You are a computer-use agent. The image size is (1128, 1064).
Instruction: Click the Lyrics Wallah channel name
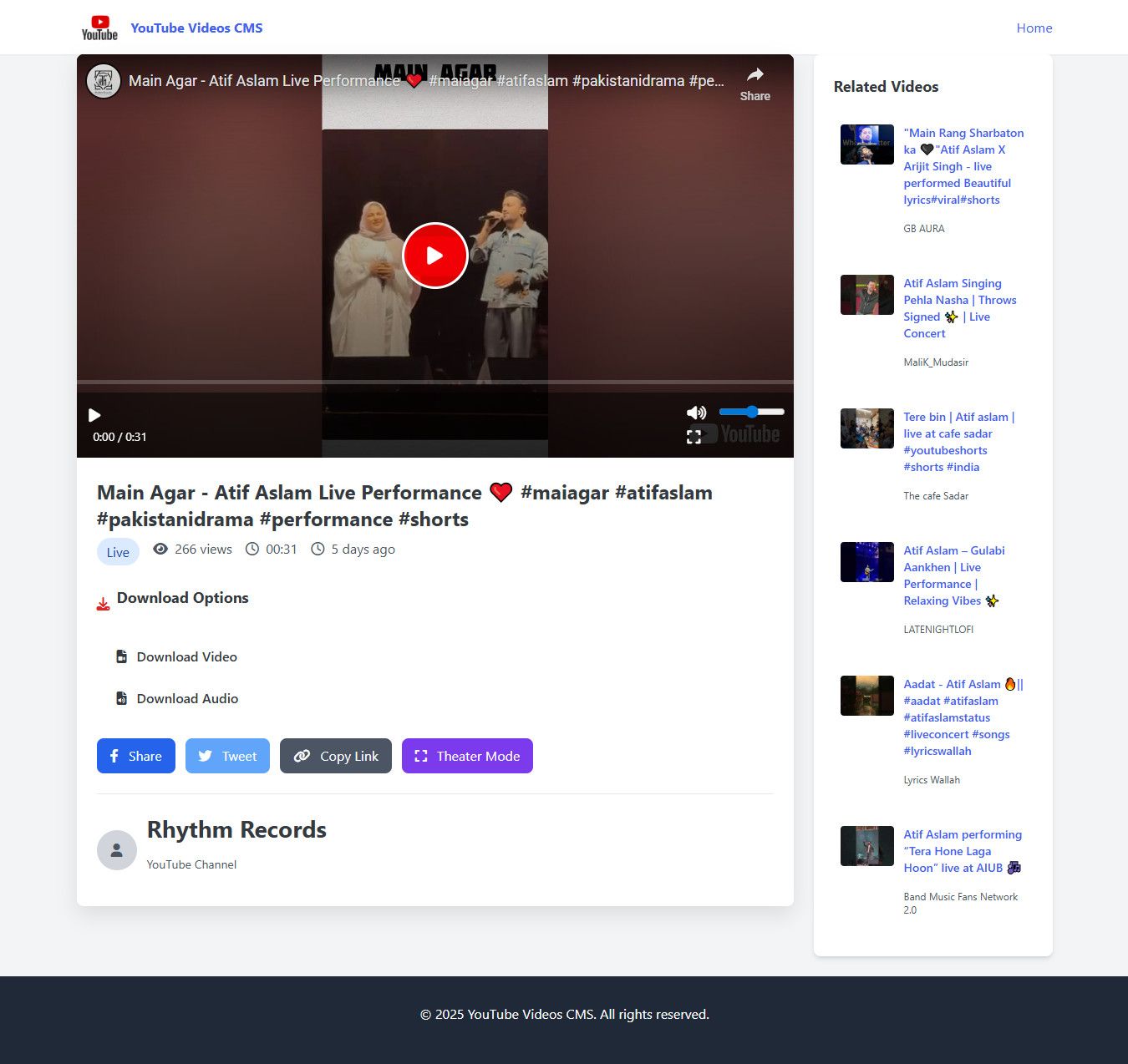(x=932, y=779)
